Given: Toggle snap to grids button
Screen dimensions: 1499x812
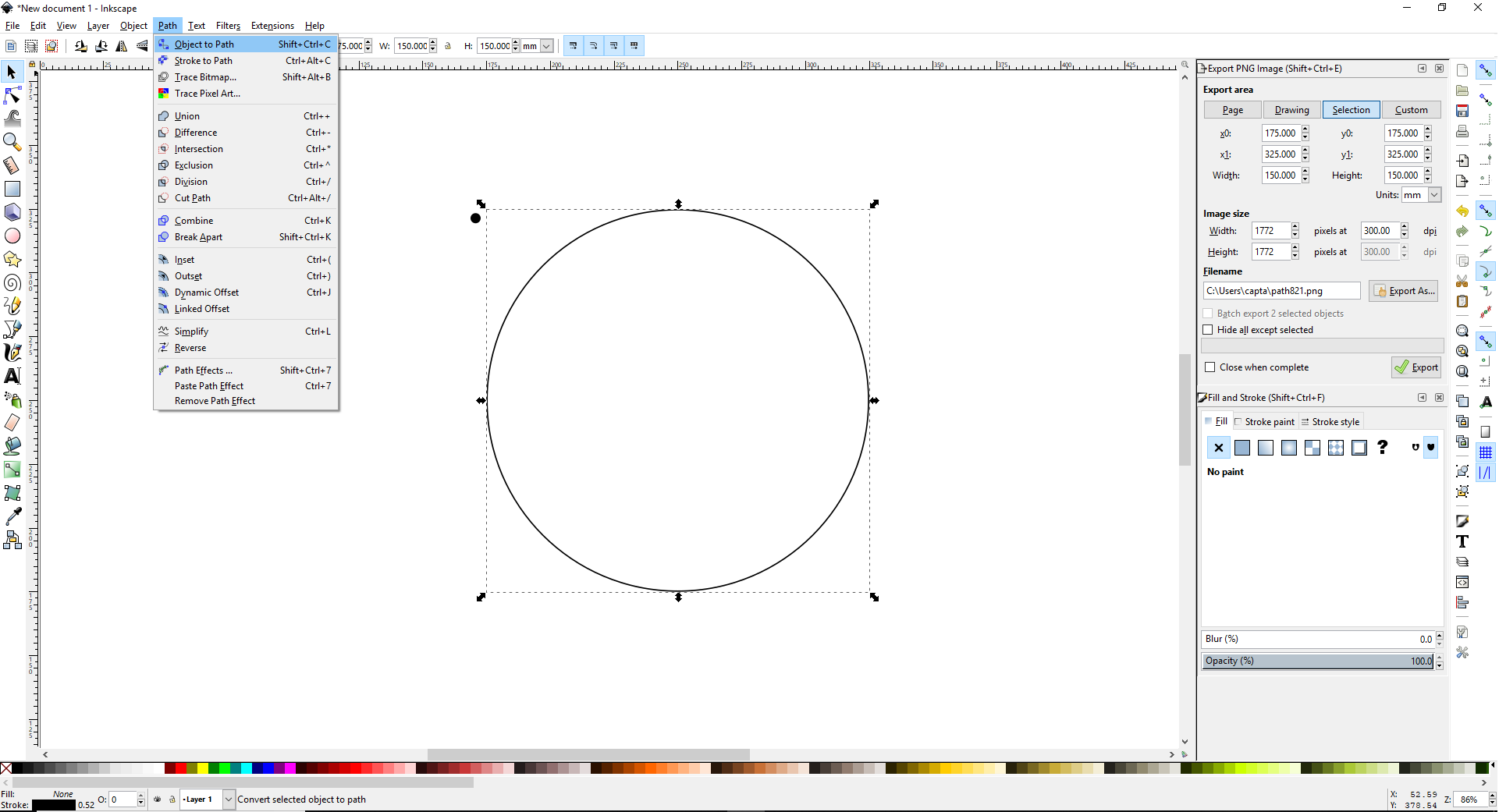Looking at the screenshot, I should (1486, 452).
